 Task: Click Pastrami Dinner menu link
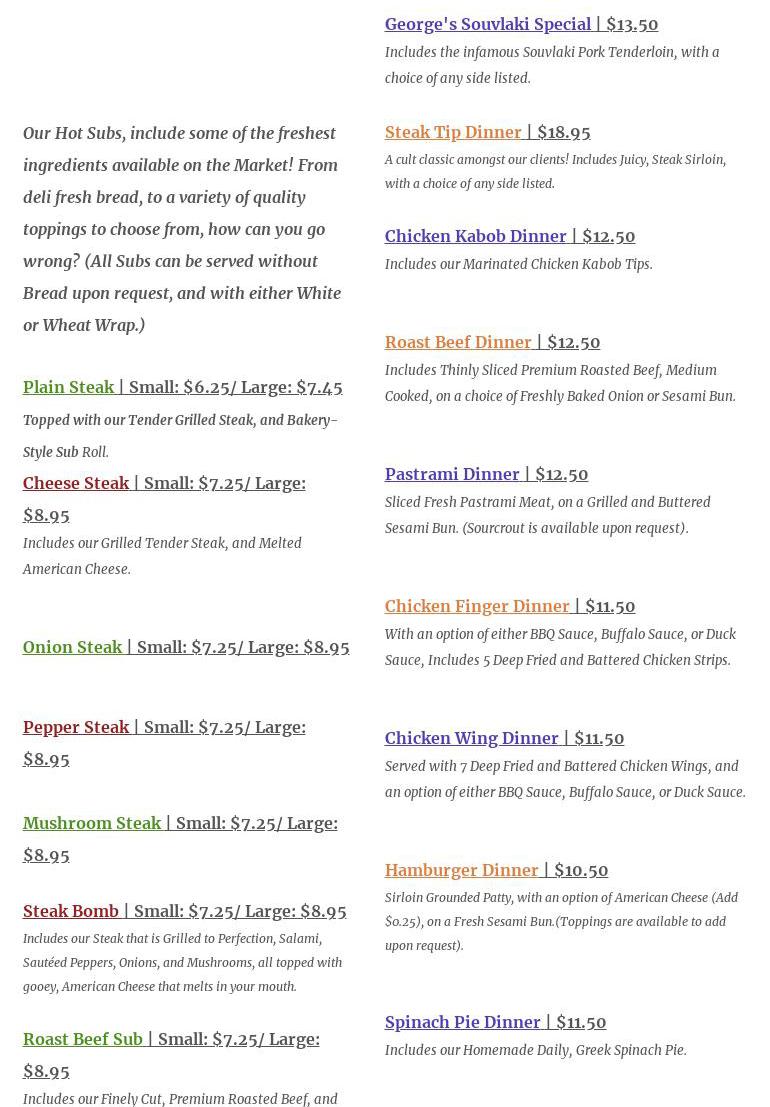452,474
